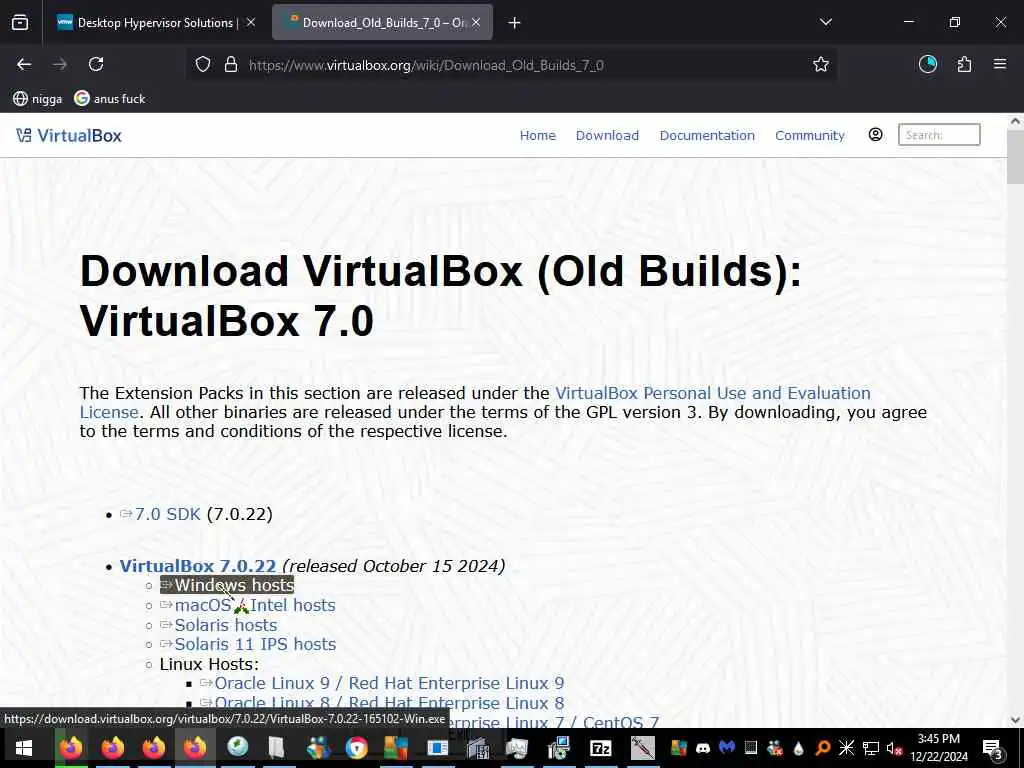This screenshot has width=1024, height=768.
Task: Click the Solaris hosts link
Action: tap(226, 625)
